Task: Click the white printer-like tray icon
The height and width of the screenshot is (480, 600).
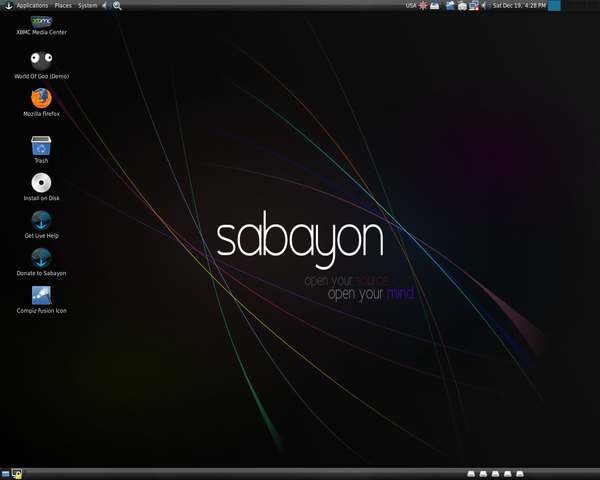Action: [x=462, y=6]
